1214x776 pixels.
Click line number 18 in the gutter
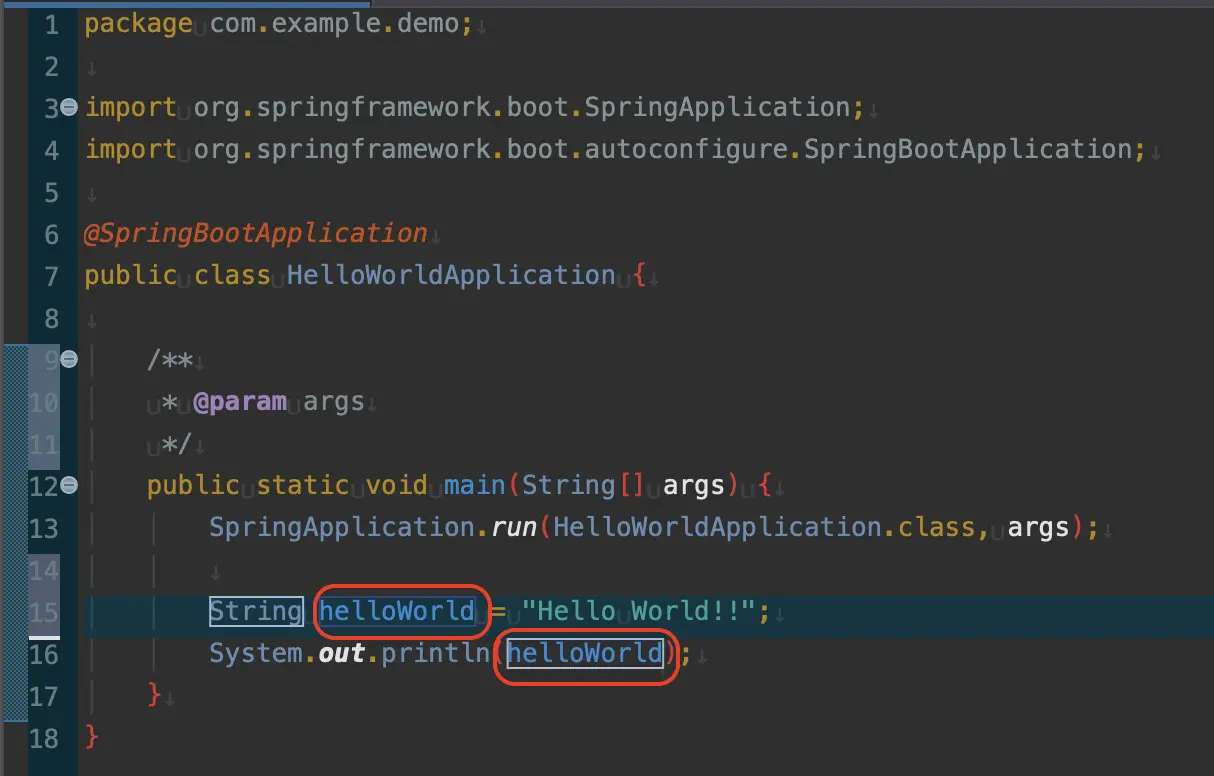point(45,737)
